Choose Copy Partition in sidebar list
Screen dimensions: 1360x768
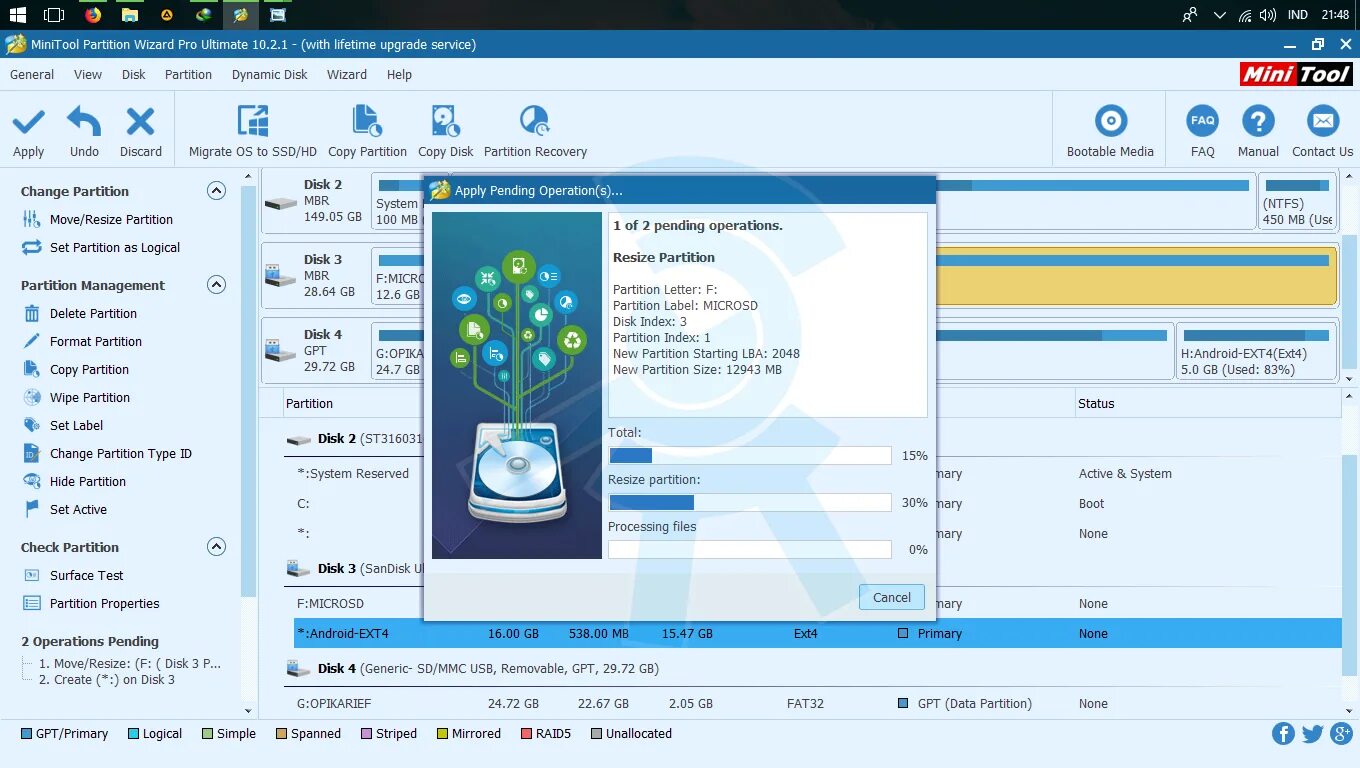tap(89, 369)
